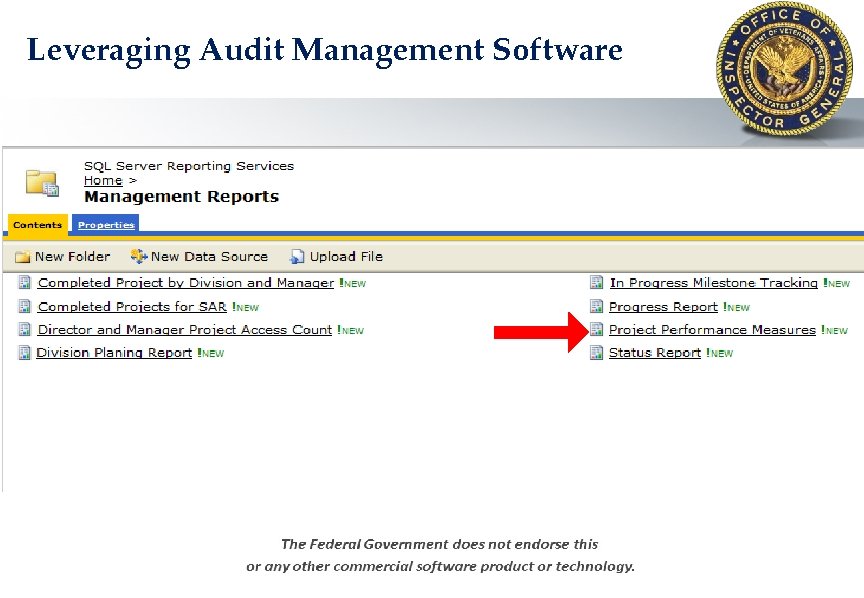Click the report icon beside Completed Projects for SAR
Viewport: 864px width, 598px height.
(x=24, y=306)
